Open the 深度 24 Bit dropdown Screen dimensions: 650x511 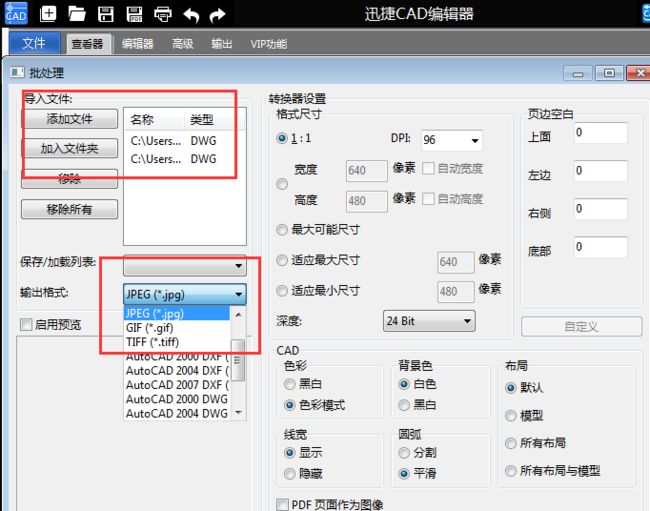tap(429, 321)
